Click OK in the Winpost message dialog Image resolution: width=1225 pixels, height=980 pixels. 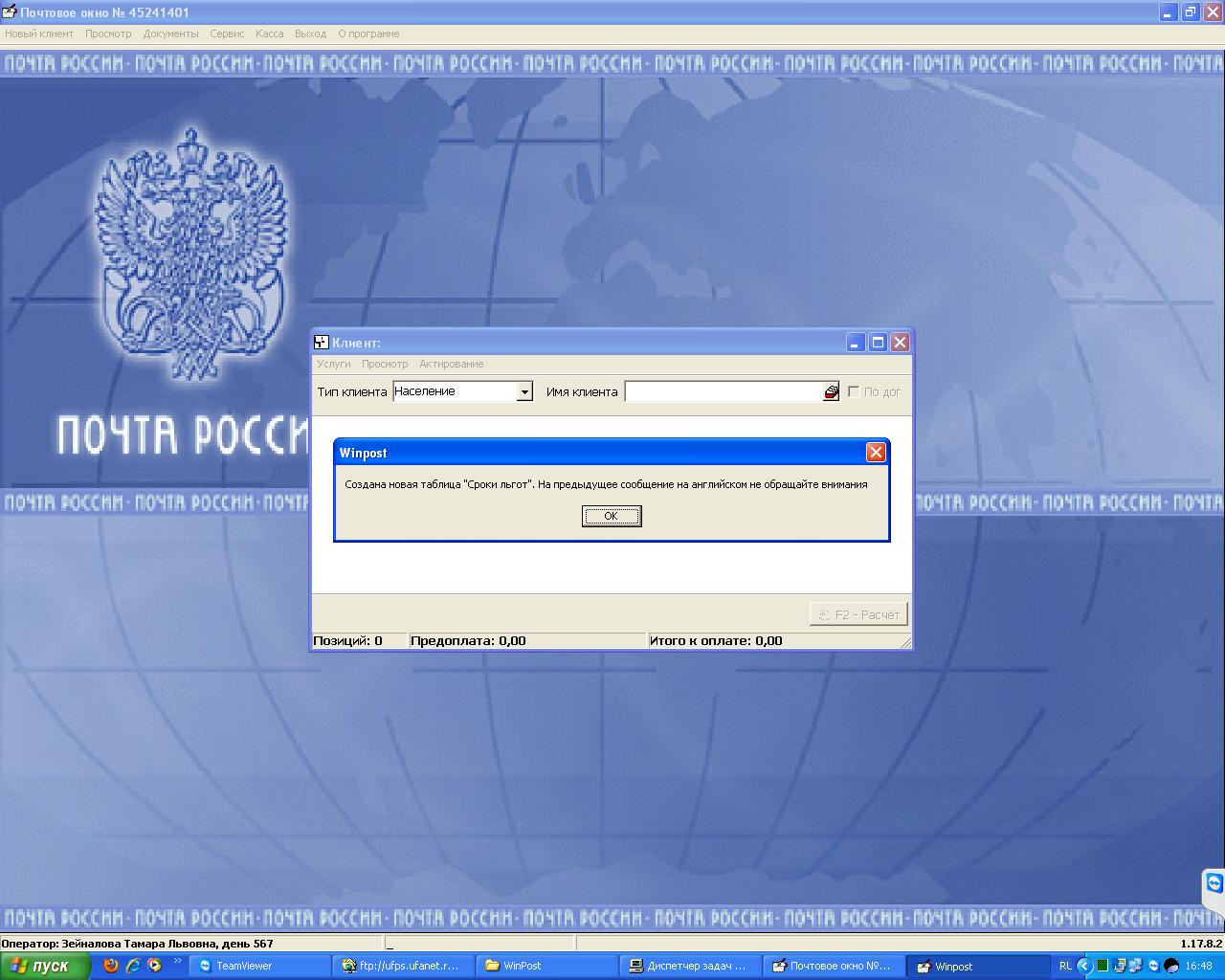612,516
